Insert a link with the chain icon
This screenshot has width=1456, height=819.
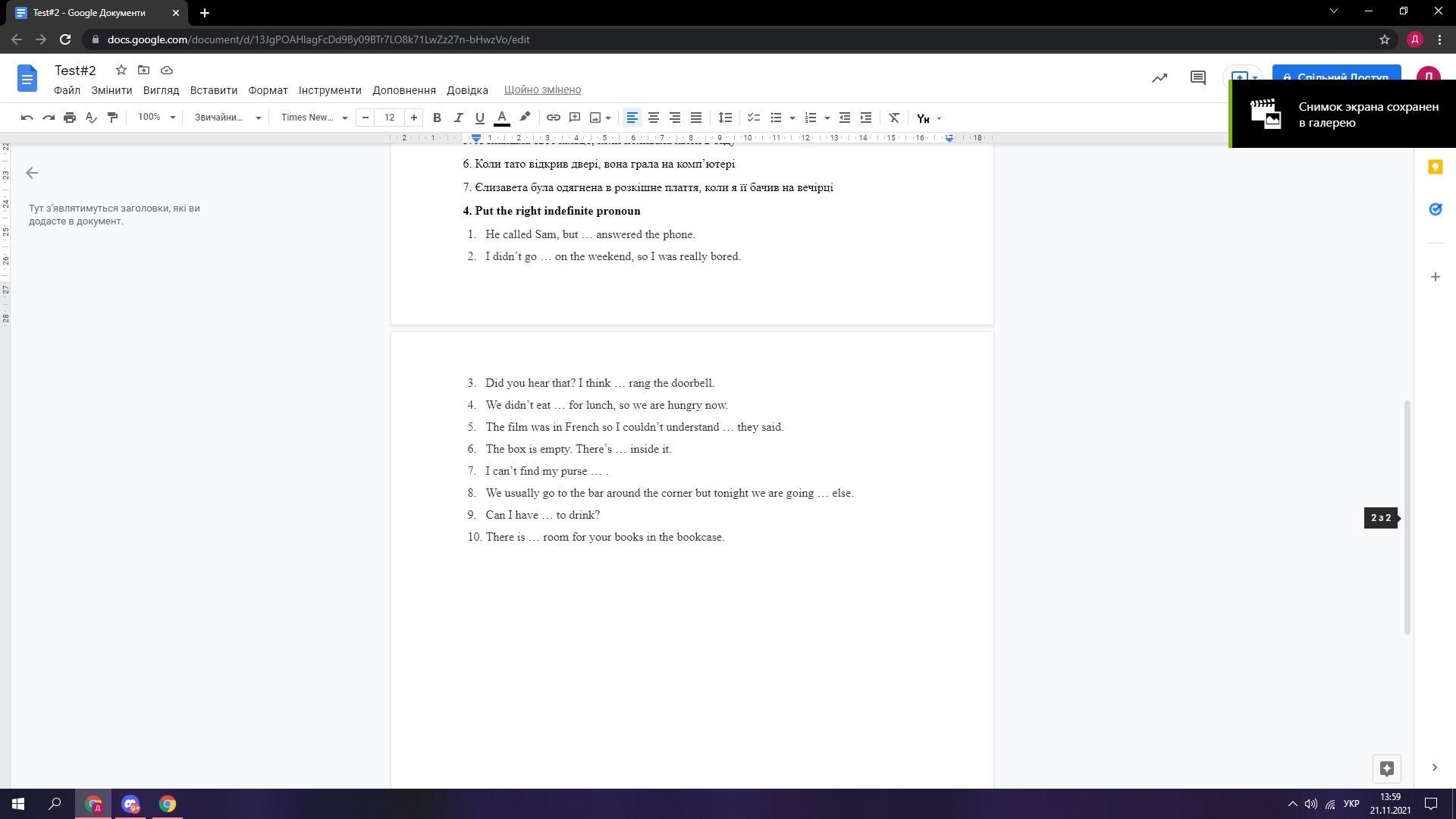pyautogui.click(x=554, y=118)
